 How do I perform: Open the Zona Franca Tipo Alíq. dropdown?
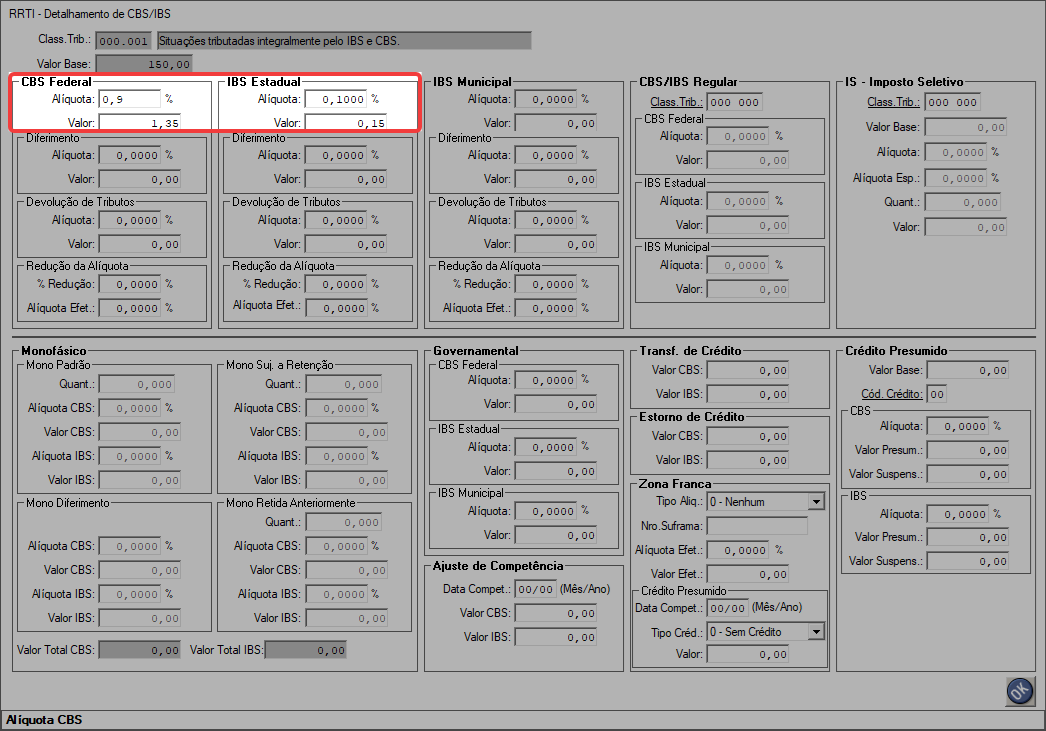(x=816, y=502)
